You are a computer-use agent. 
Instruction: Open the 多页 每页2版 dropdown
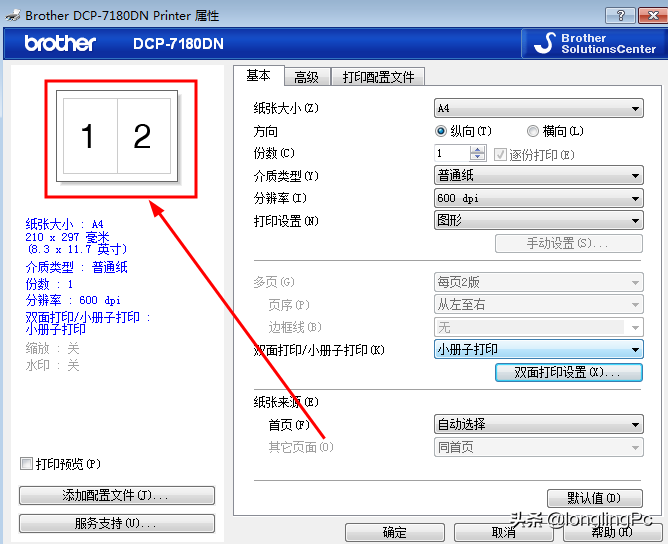coord(538,282)
